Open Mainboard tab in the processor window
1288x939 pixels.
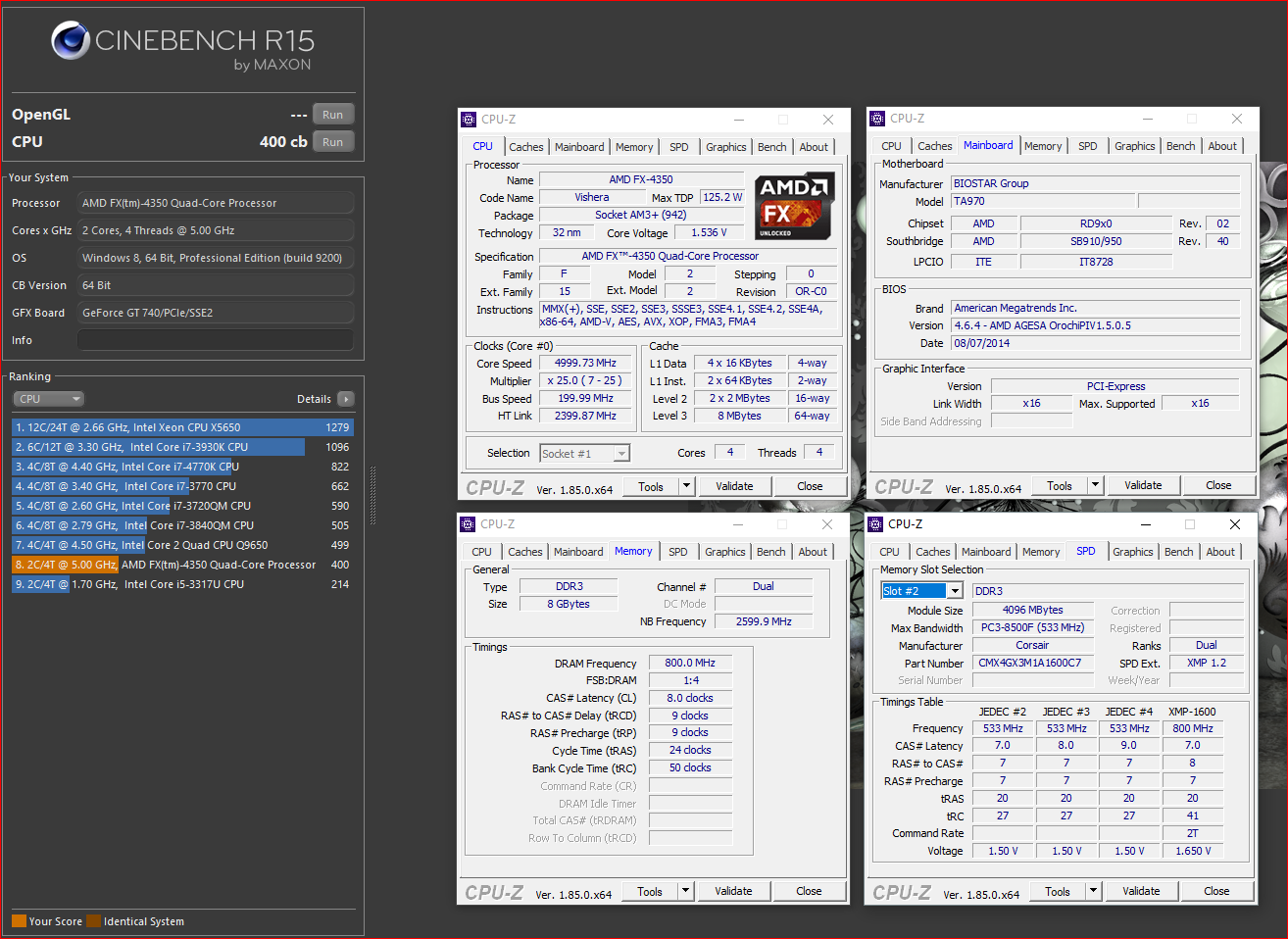[x=579, y=147]
